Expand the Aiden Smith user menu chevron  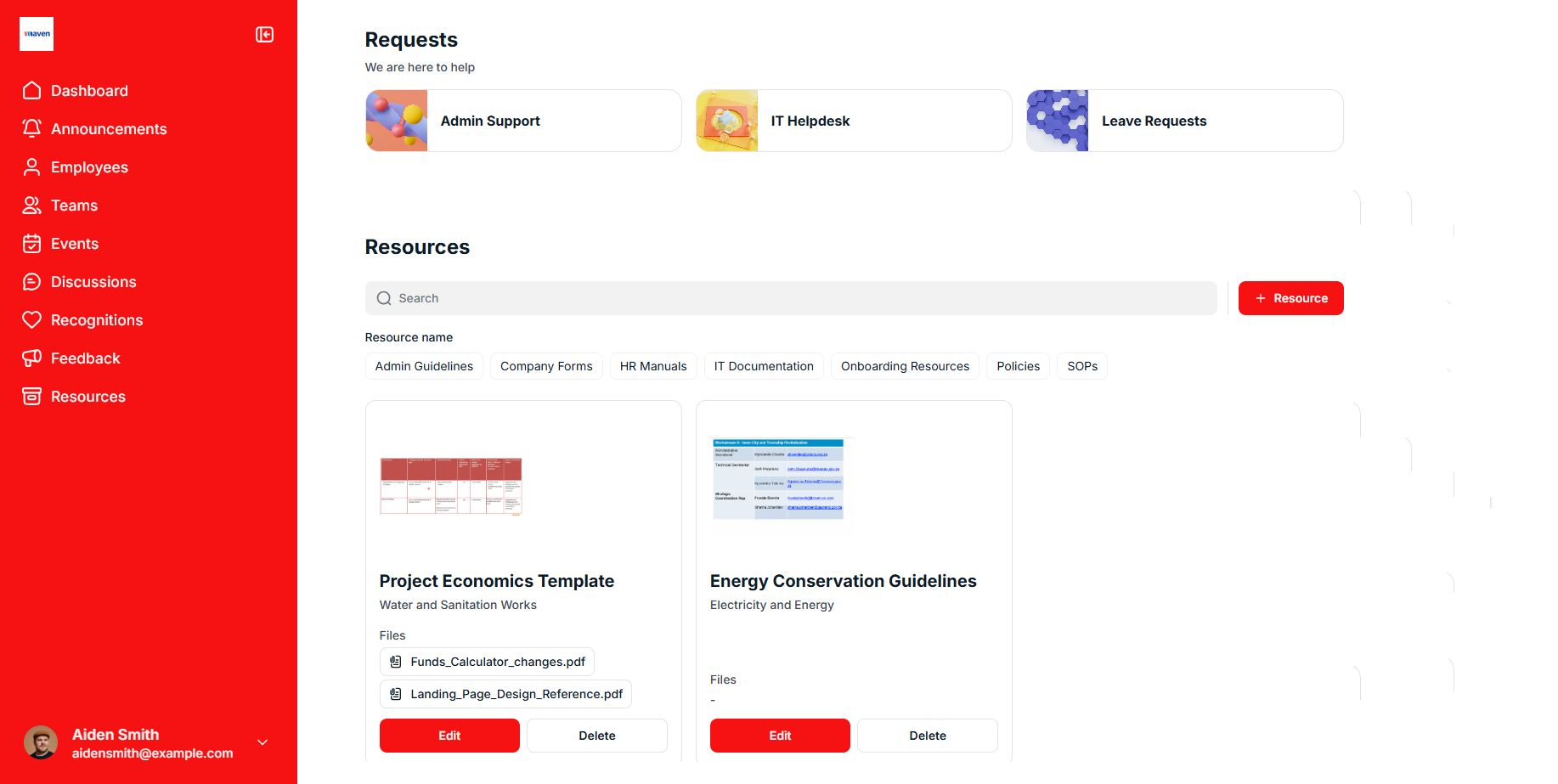[262, 742]
